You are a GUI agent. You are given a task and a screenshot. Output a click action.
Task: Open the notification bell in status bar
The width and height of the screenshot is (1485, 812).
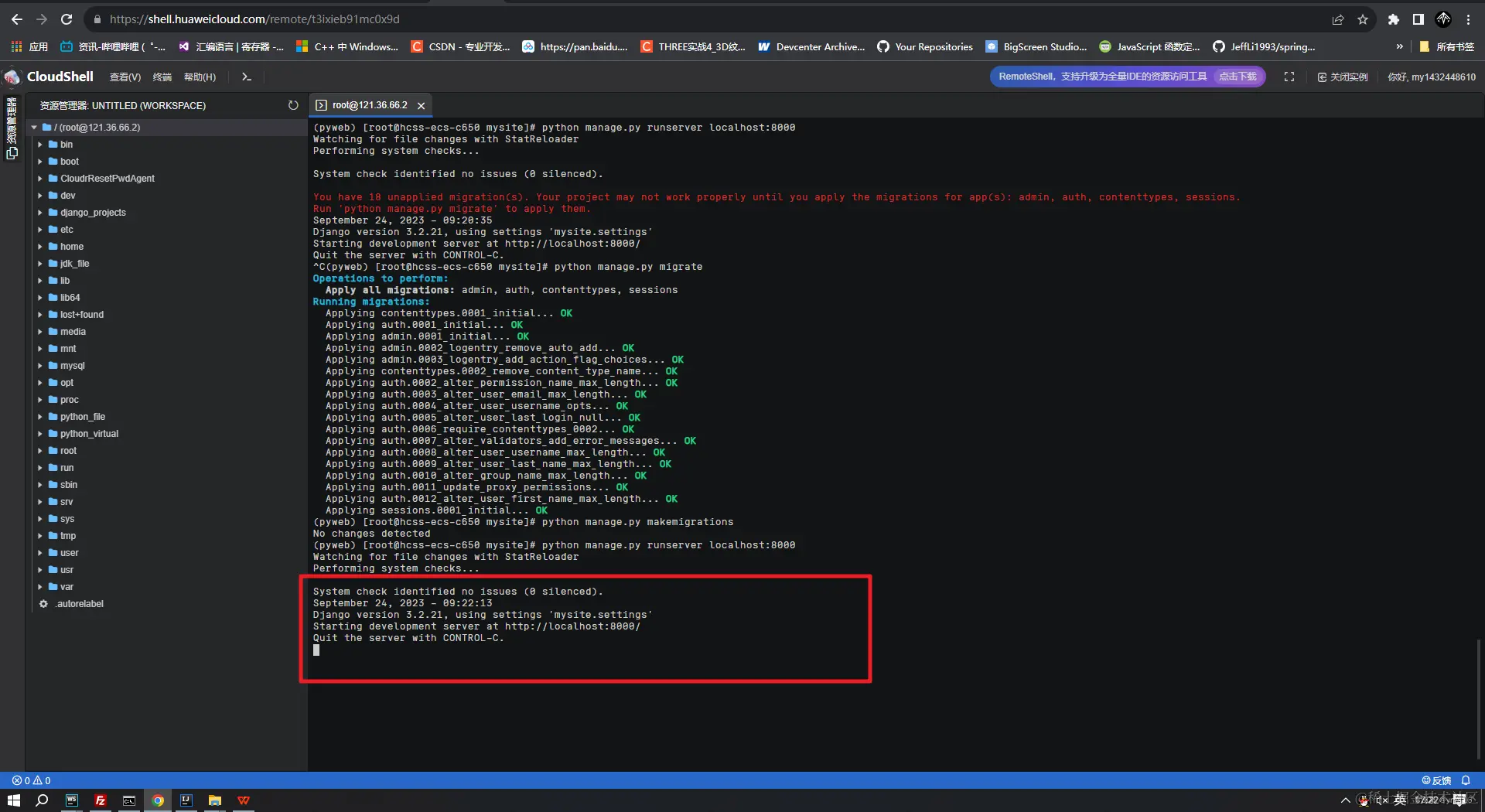[1466, 780]
